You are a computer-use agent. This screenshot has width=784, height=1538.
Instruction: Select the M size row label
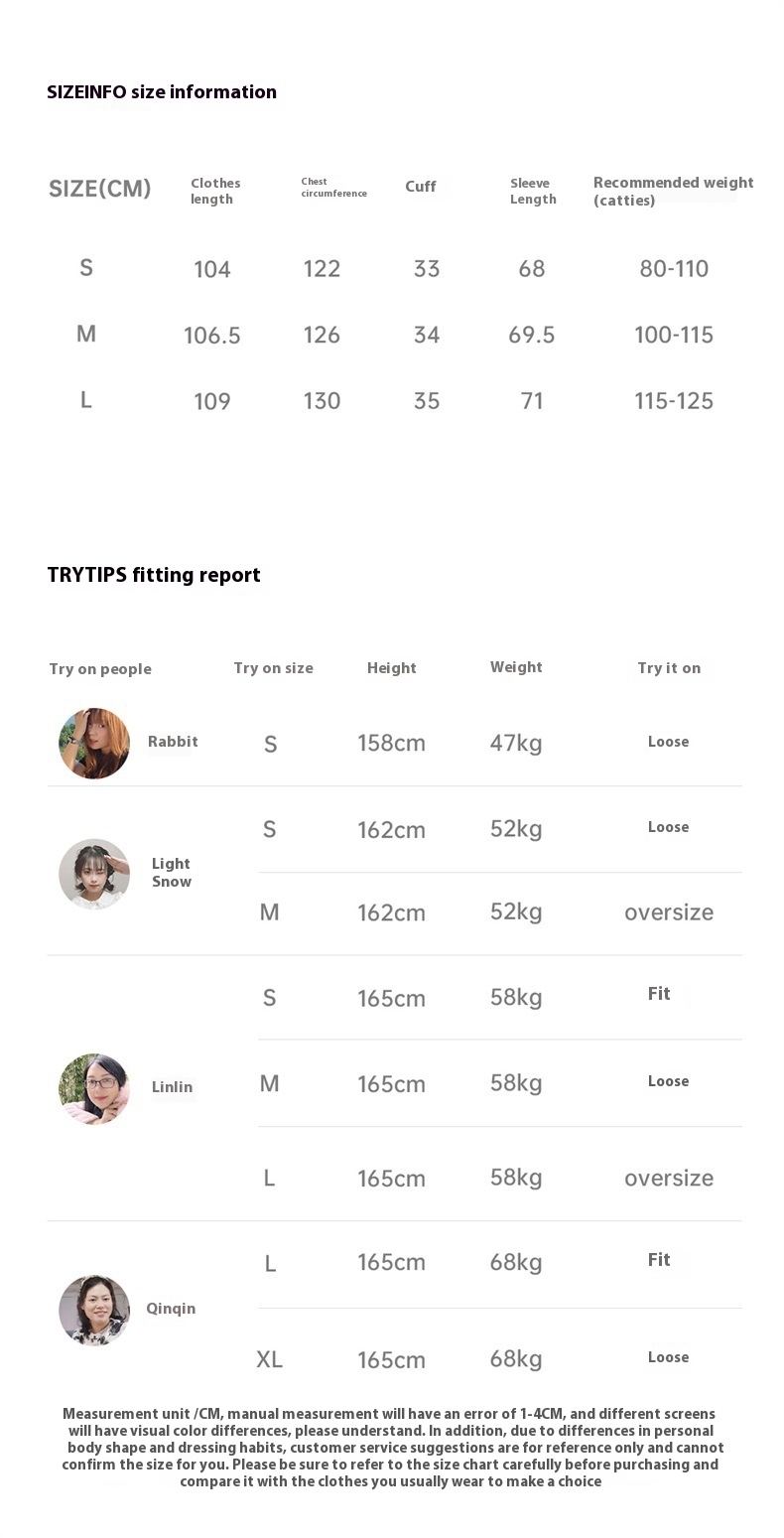86,334
